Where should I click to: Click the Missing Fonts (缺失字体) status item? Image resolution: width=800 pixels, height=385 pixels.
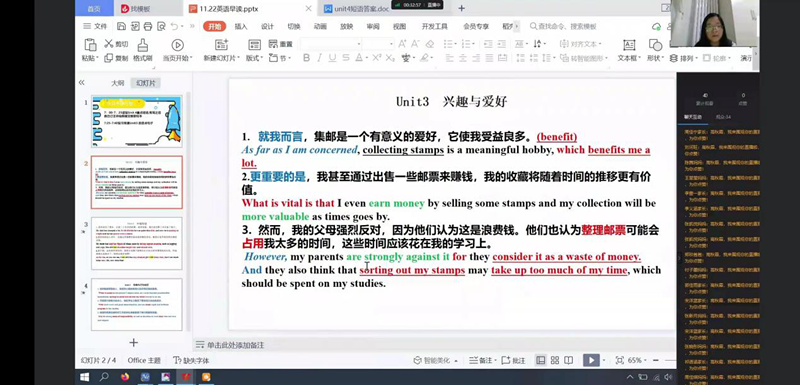(191, 361)
